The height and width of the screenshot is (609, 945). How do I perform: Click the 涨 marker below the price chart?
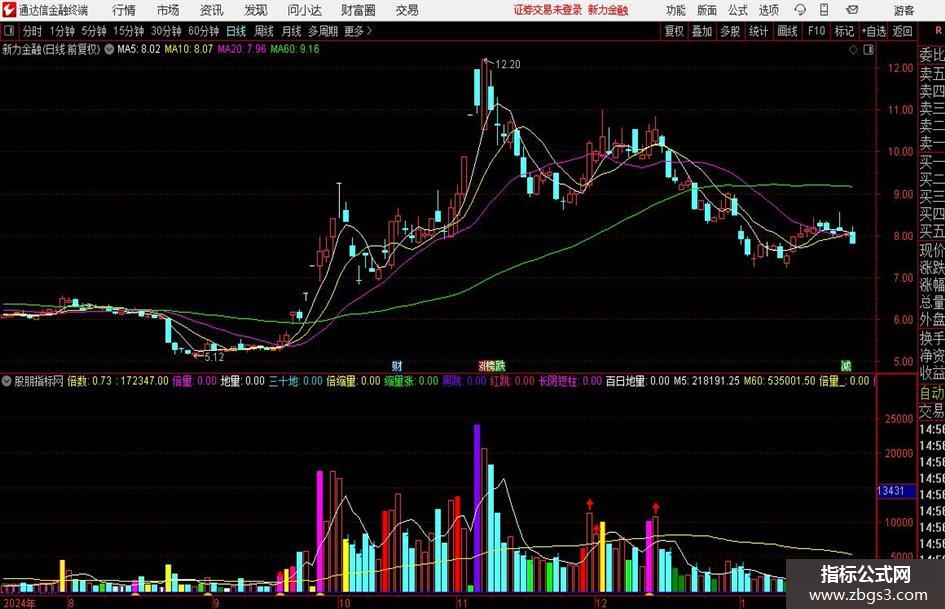pyautogui.click(x=483, y=365)
